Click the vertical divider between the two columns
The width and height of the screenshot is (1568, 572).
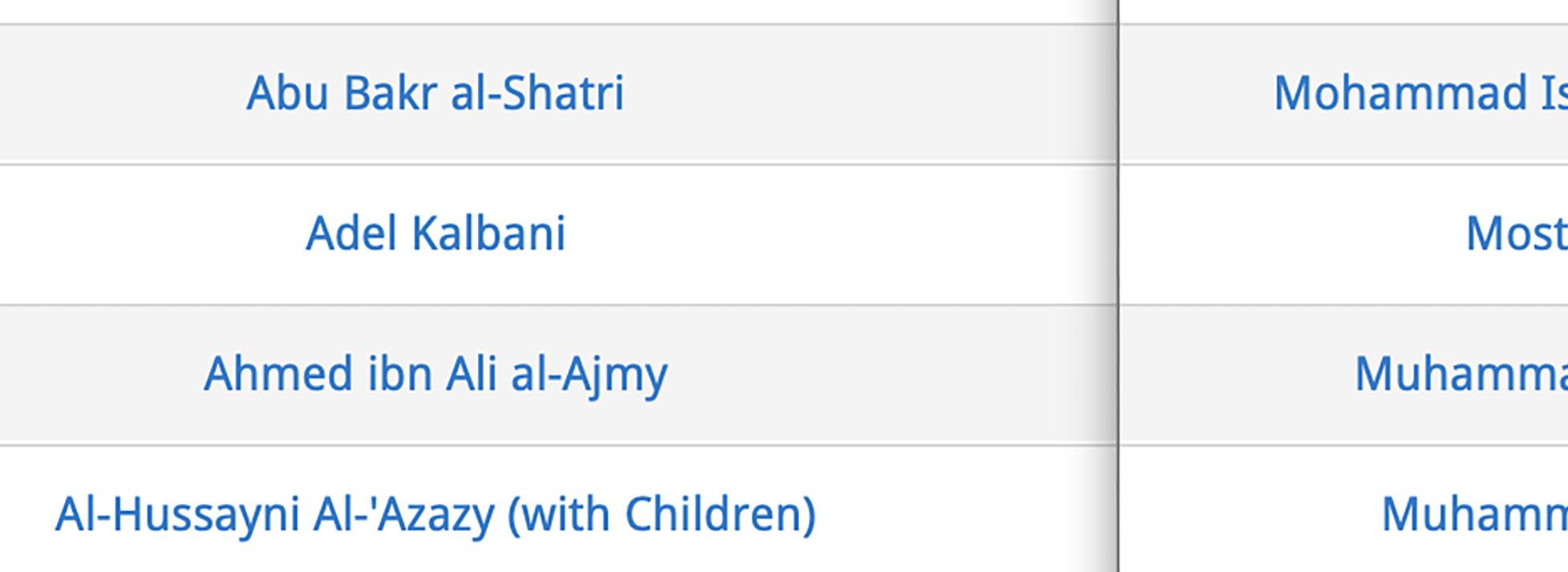pyautogui.click(x=1117, y=286)
